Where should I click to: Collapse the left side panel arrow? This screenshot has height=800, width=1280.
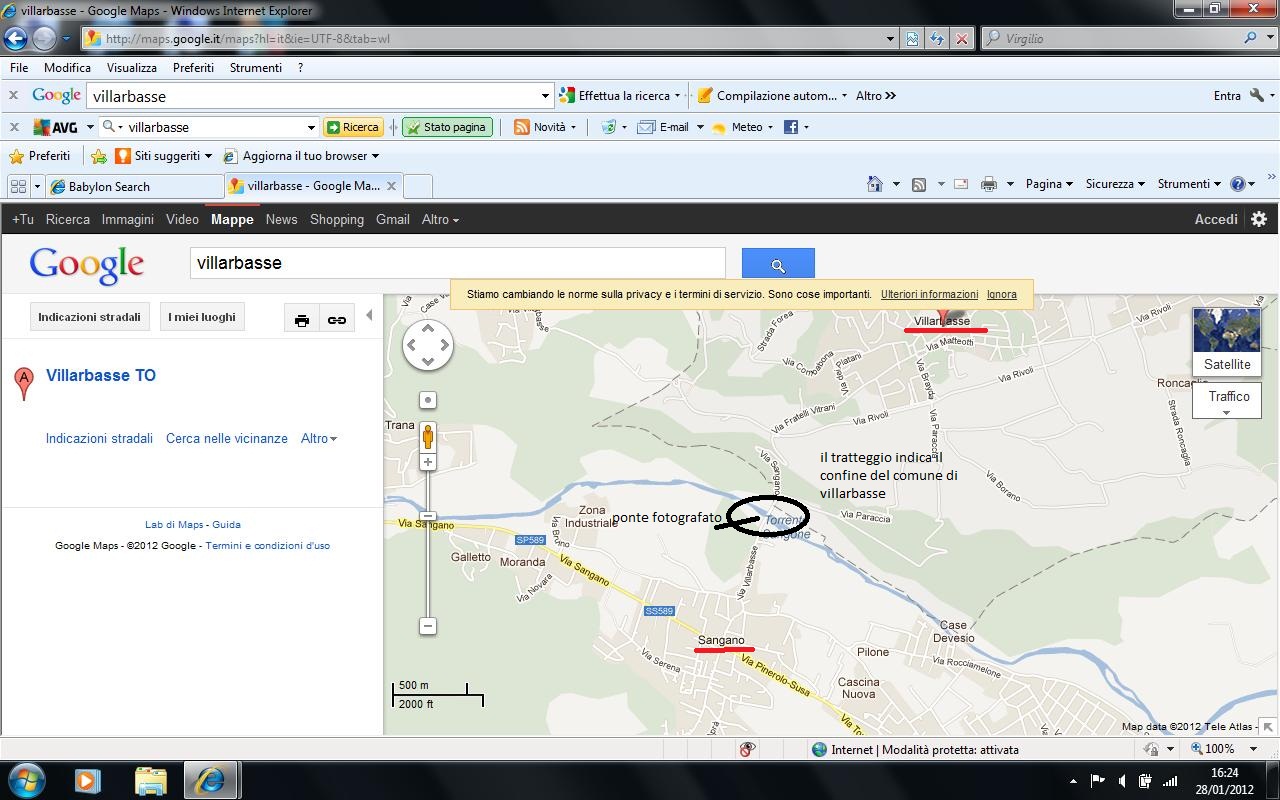[369, 316]
